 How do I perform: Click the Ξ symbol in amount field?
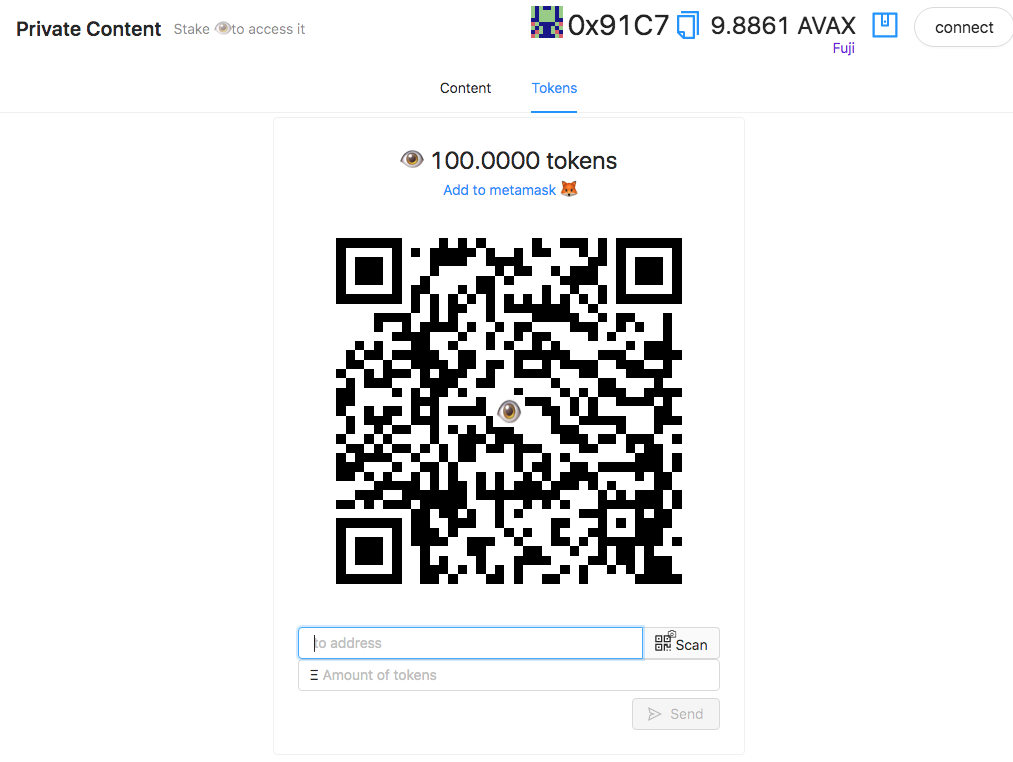point(314,675)
